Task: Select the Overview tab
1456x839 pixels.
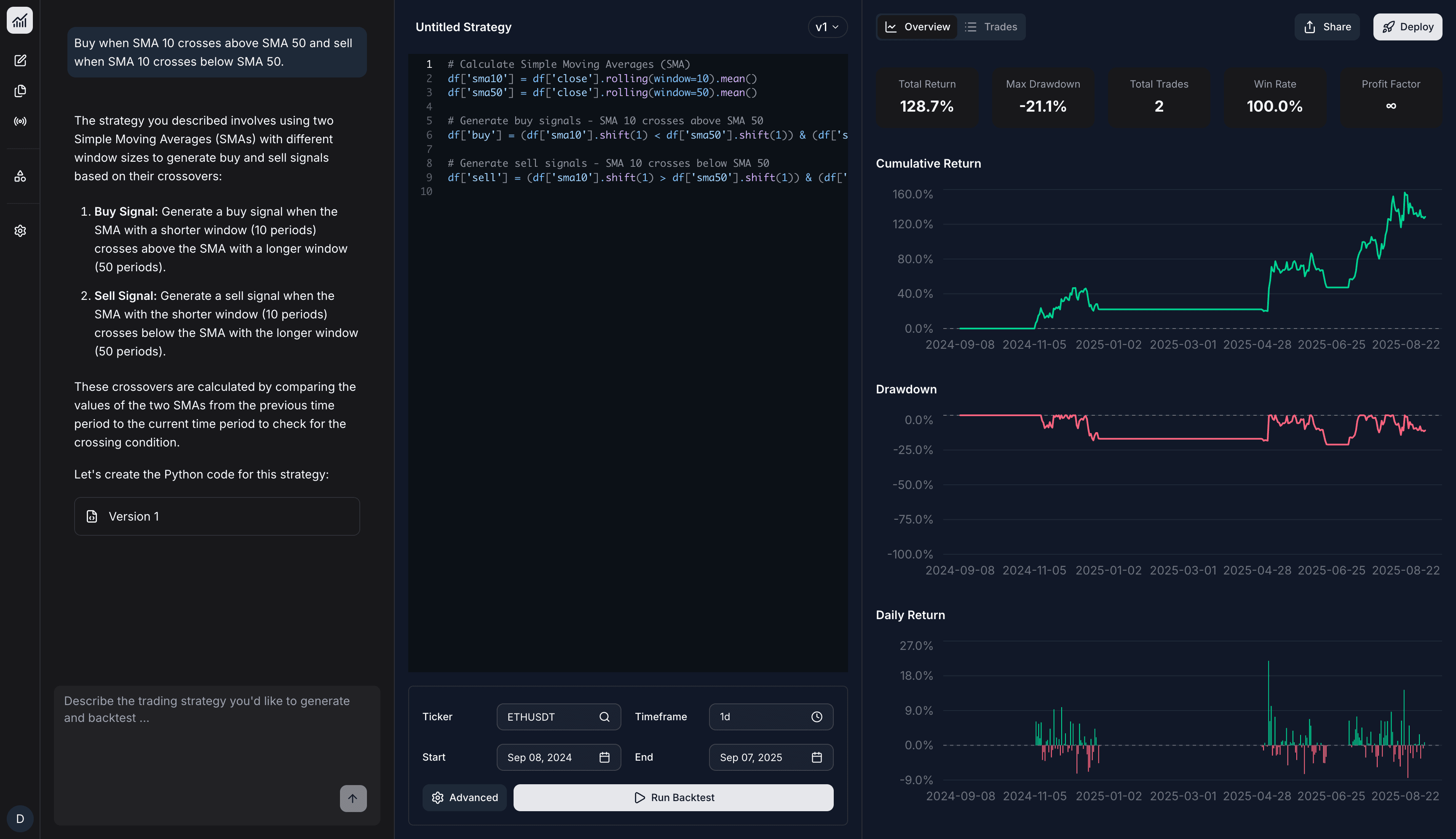Action: click(916, 27)
